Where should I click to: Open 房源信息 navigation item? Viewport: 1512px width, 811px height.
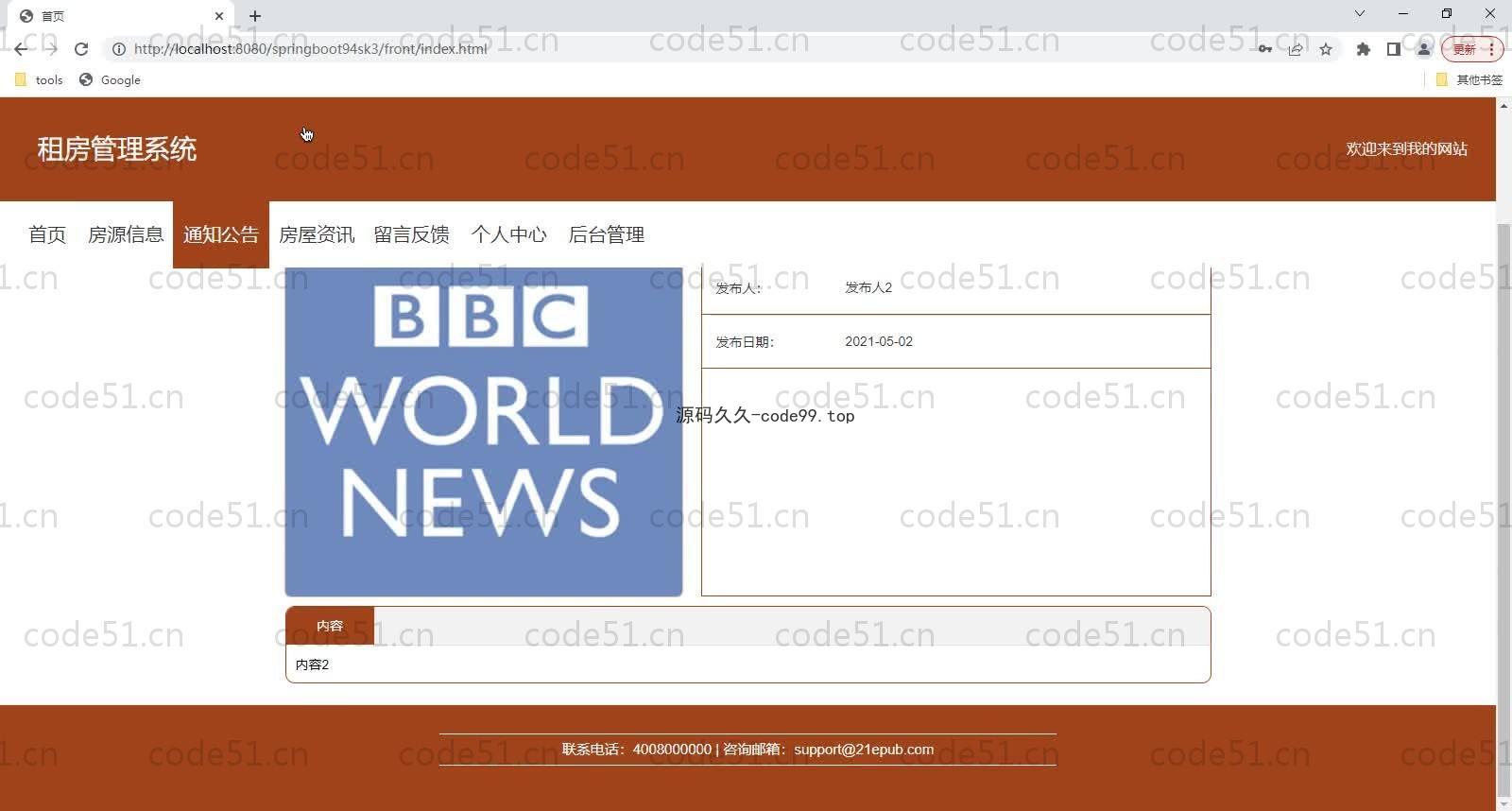point(126,234)
